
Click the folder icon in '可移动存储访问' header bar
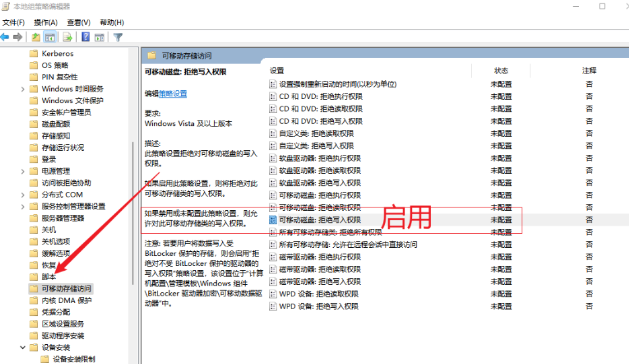(x=152, y=55)
